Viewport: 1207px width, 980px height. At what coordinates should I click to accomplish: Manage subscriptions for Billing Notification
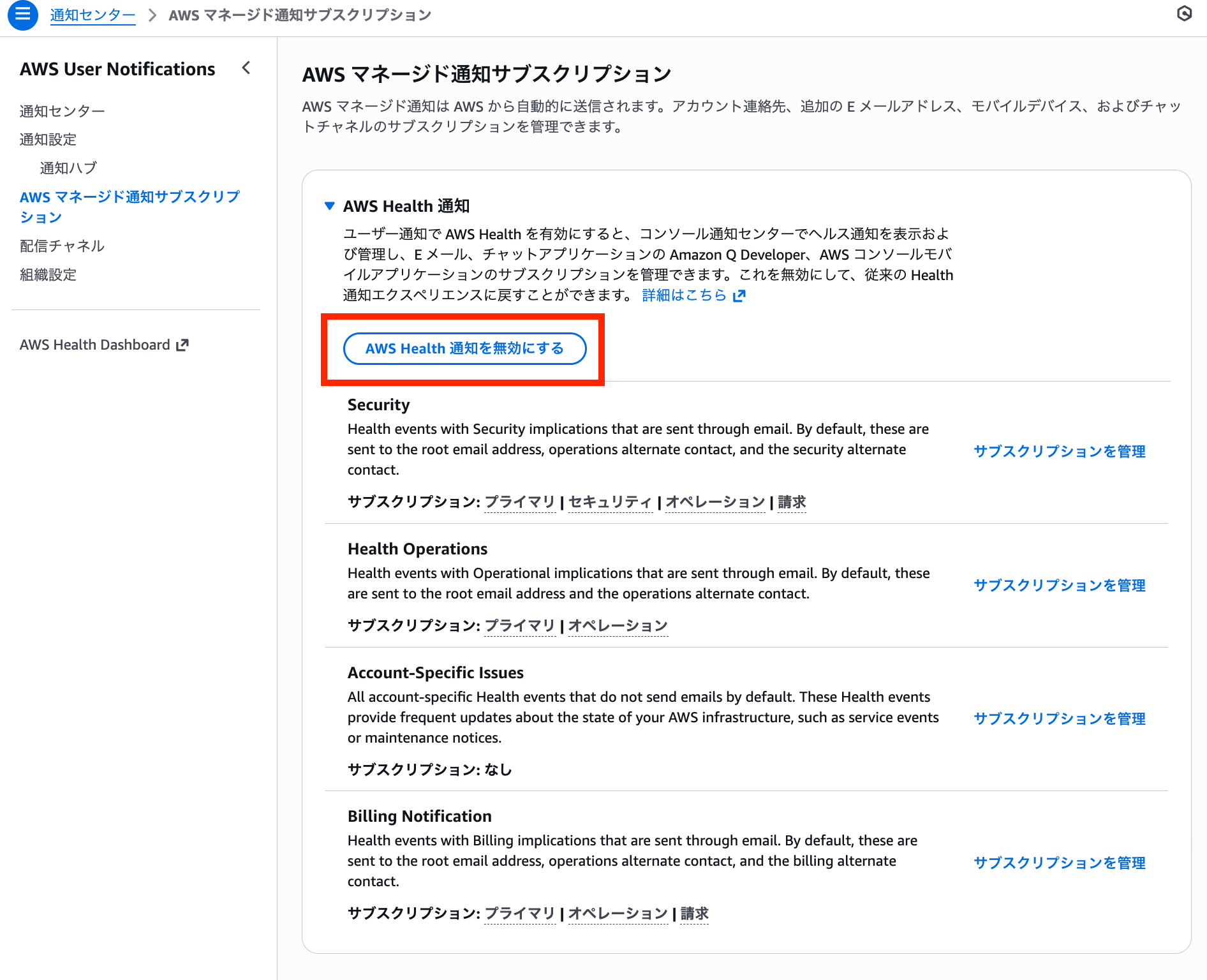[1059, 863]
